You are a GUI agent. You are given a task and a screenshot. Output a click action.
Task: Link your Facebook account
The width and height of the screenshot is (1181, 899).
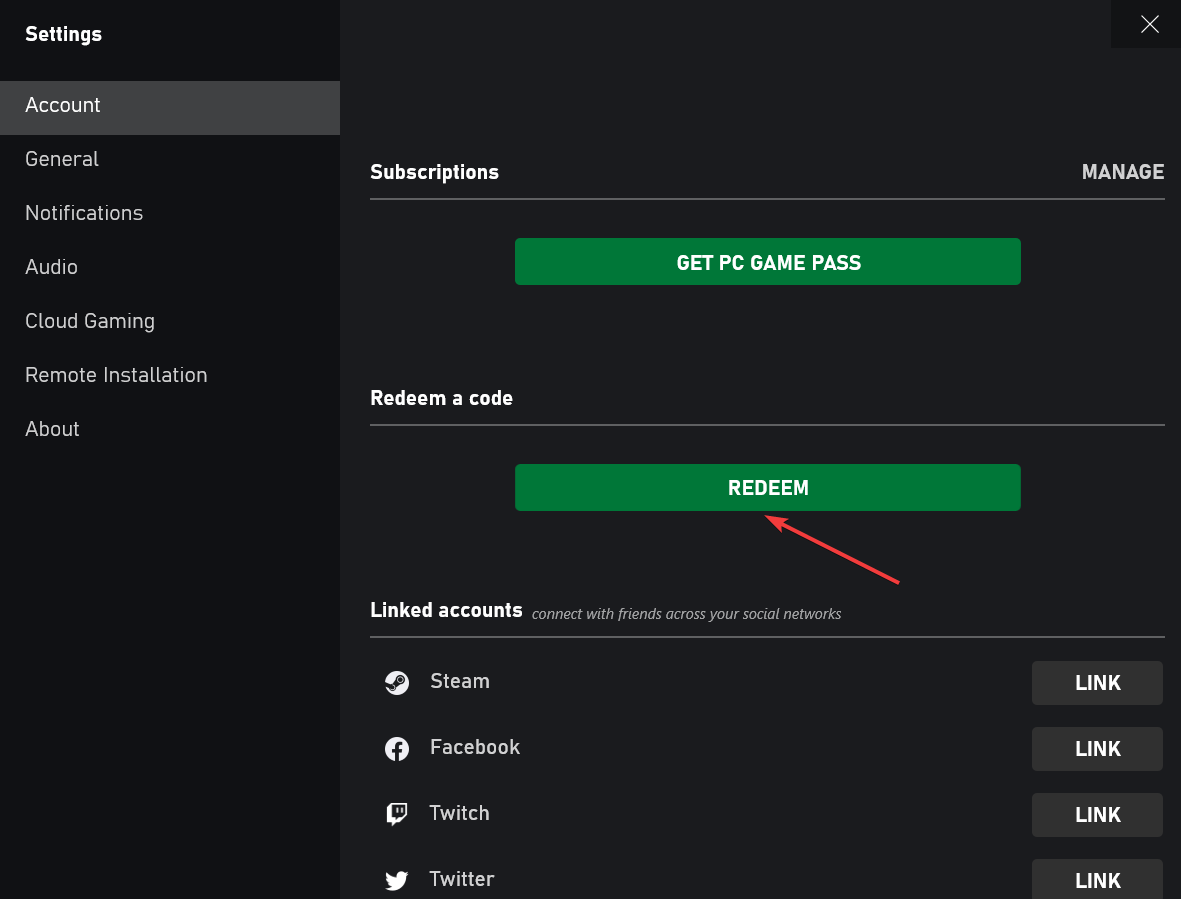click(x=1097, y=749)
